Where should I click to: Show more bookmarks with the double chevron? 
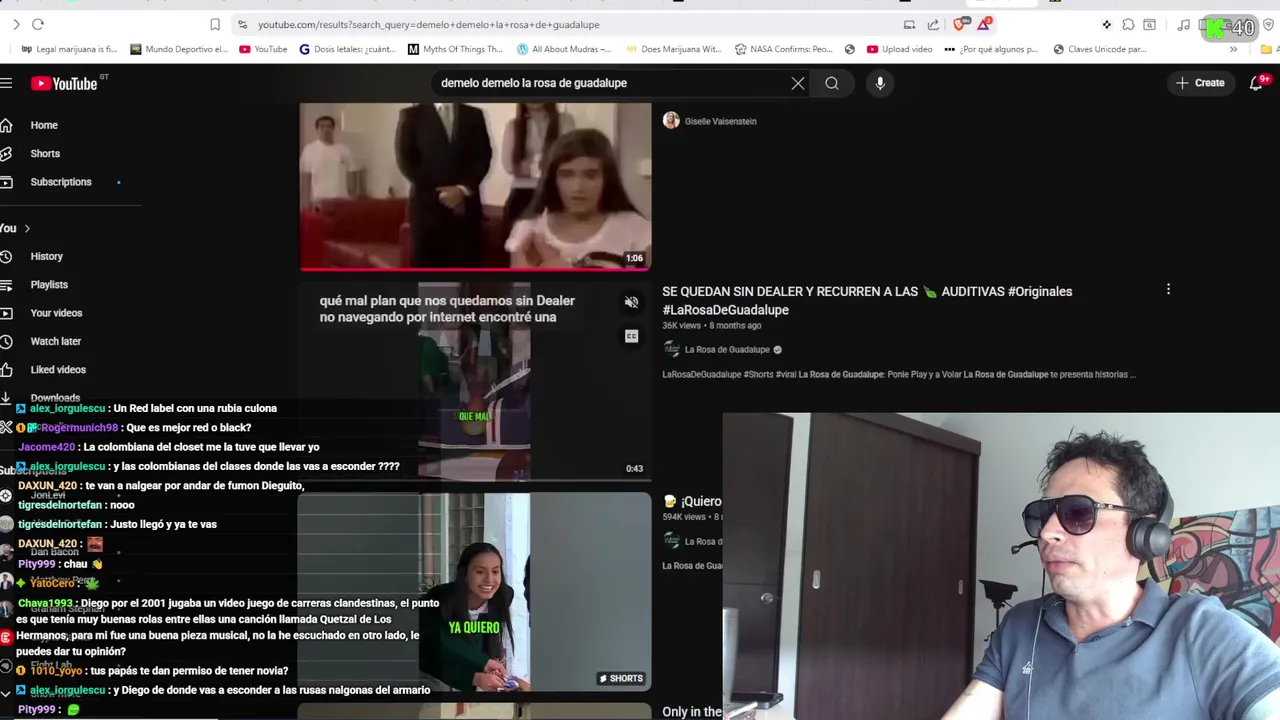click(x=1233, y=49)
